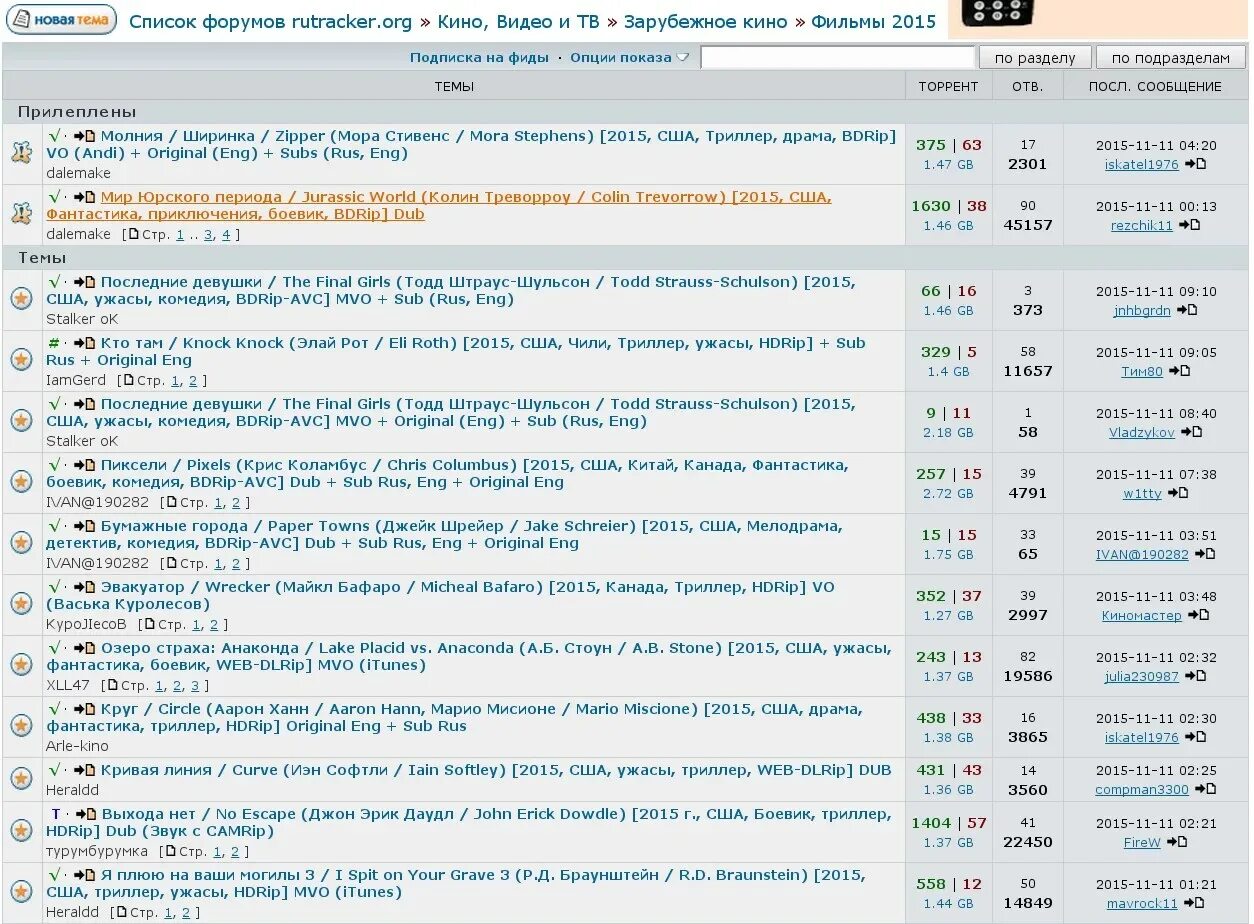Open The Final Girls MVO + Sub topic

451,290
